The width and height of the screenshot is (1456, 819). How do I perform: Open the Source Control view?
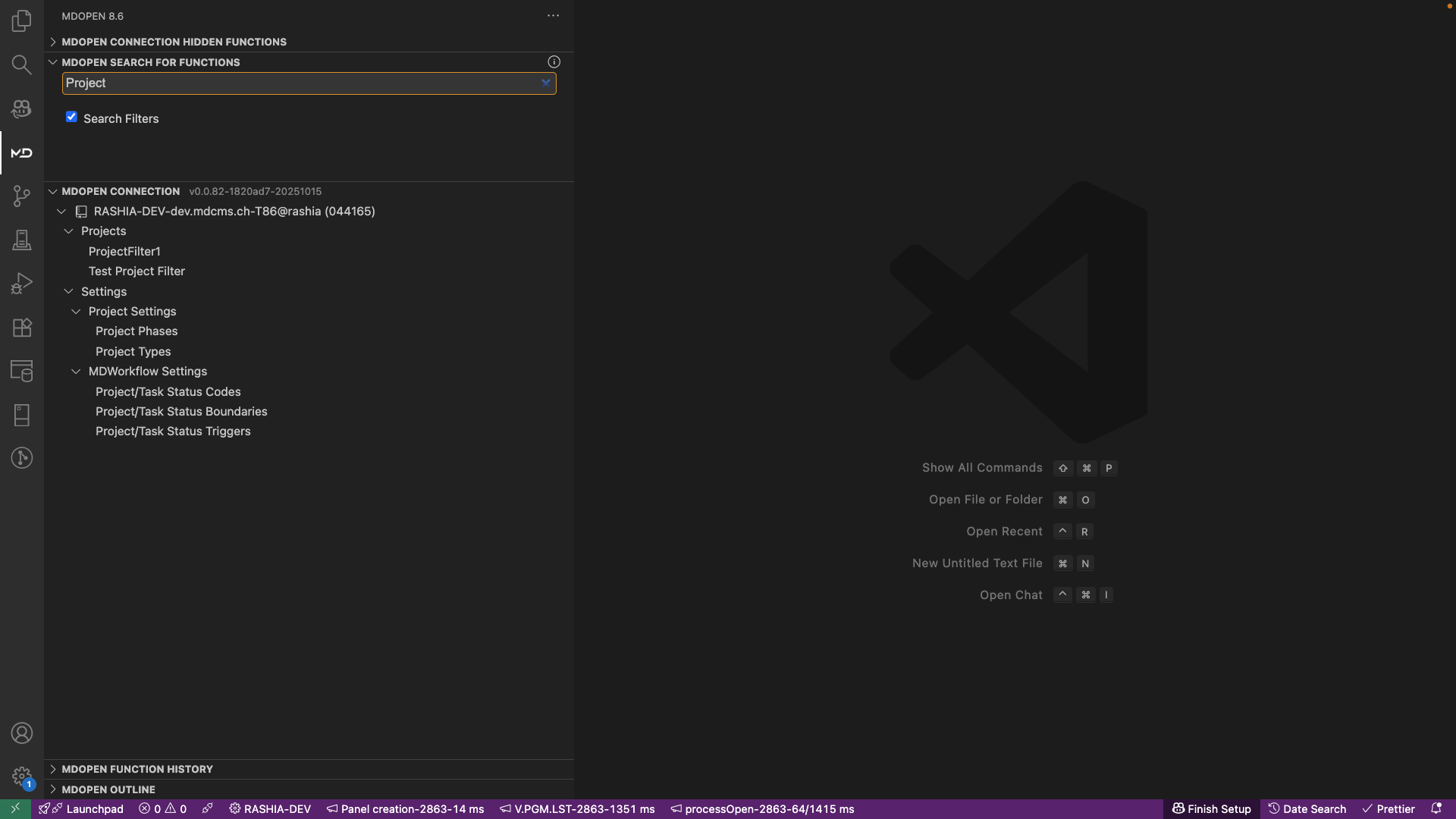[21, 196]
